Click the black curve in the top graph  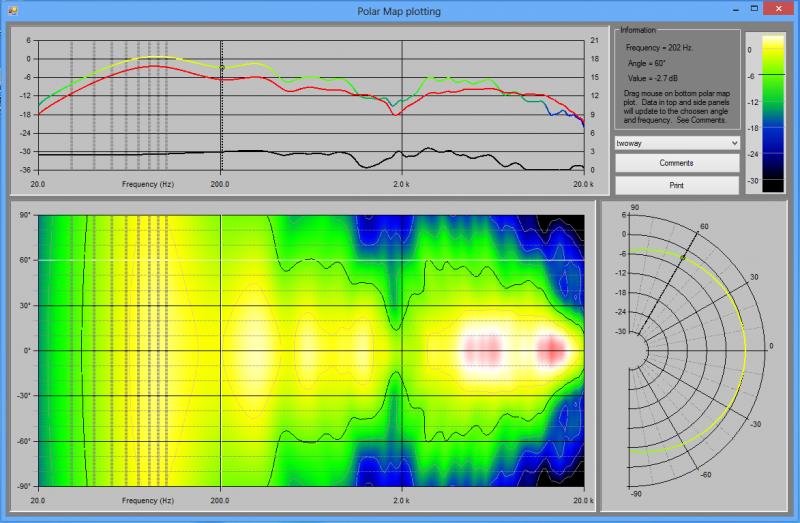[x=300, y=152]
